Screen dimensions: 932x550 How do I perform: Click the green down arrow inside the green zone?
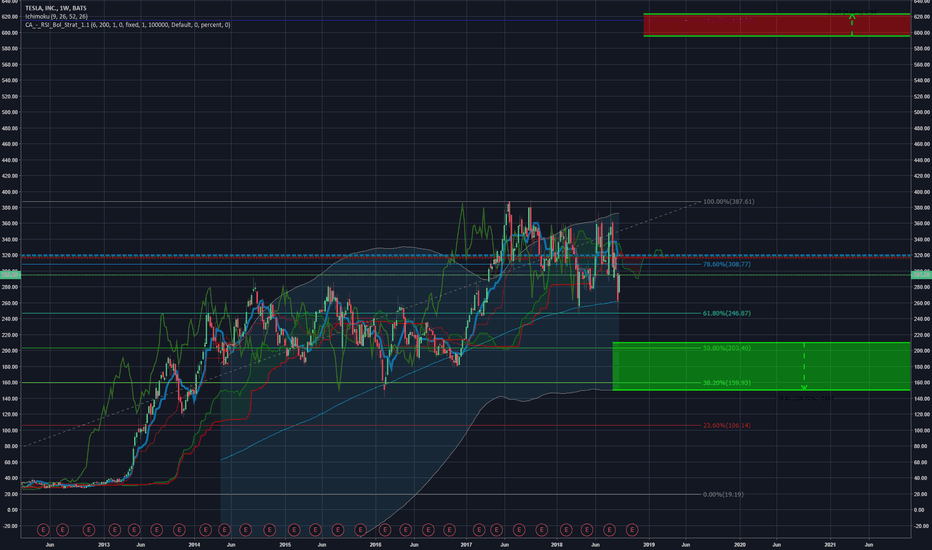[x=804, y=366]
